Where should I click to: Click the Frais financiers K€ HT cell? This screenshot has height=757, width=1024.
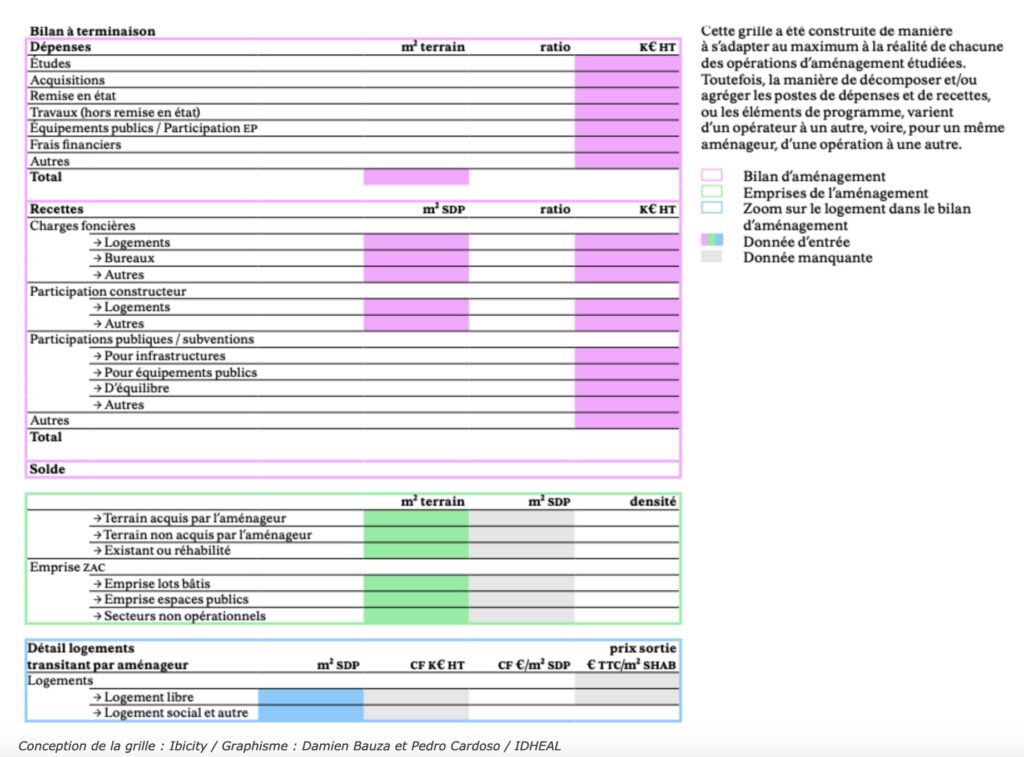click(627, 144)
